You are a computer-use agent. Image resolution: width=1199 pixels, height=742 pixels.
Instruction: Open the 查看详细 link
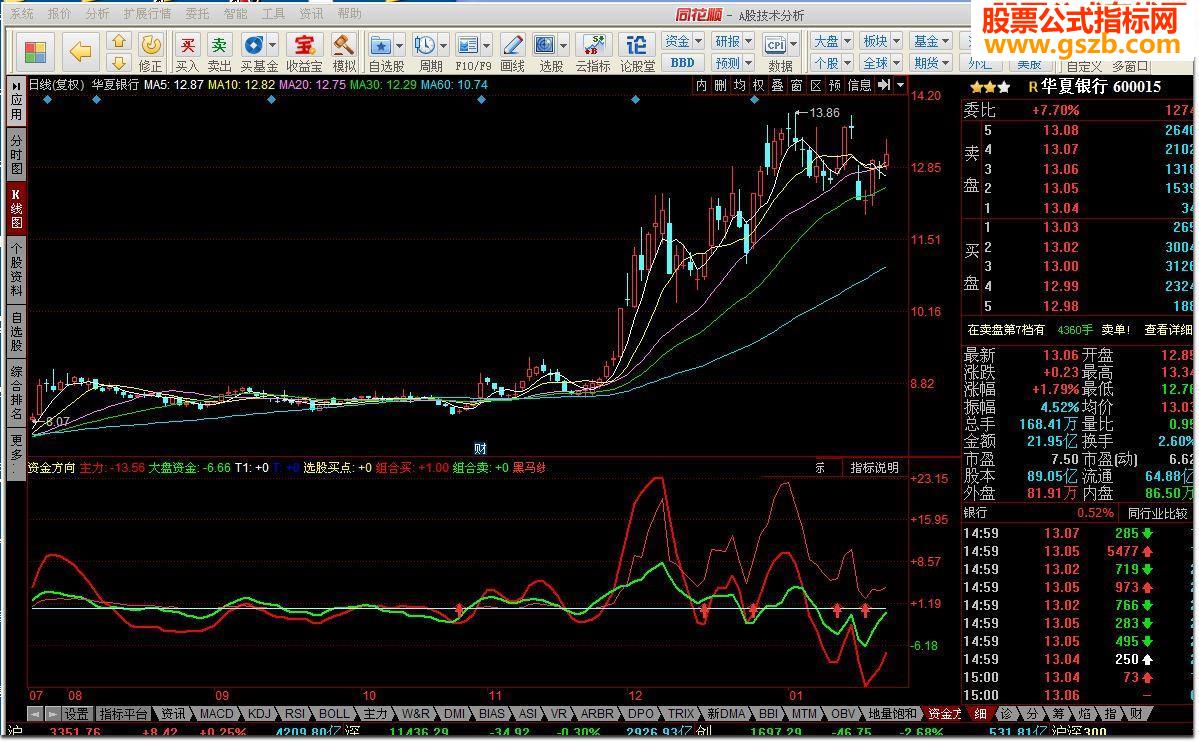1168,330
